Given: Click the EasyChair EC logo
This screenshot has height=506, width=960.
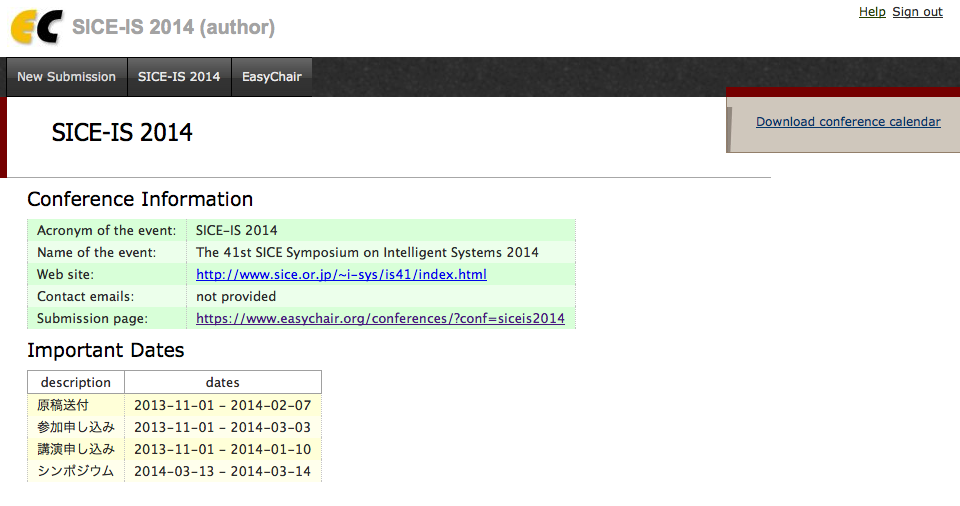Looking at the screenshot, I should 36,27.
